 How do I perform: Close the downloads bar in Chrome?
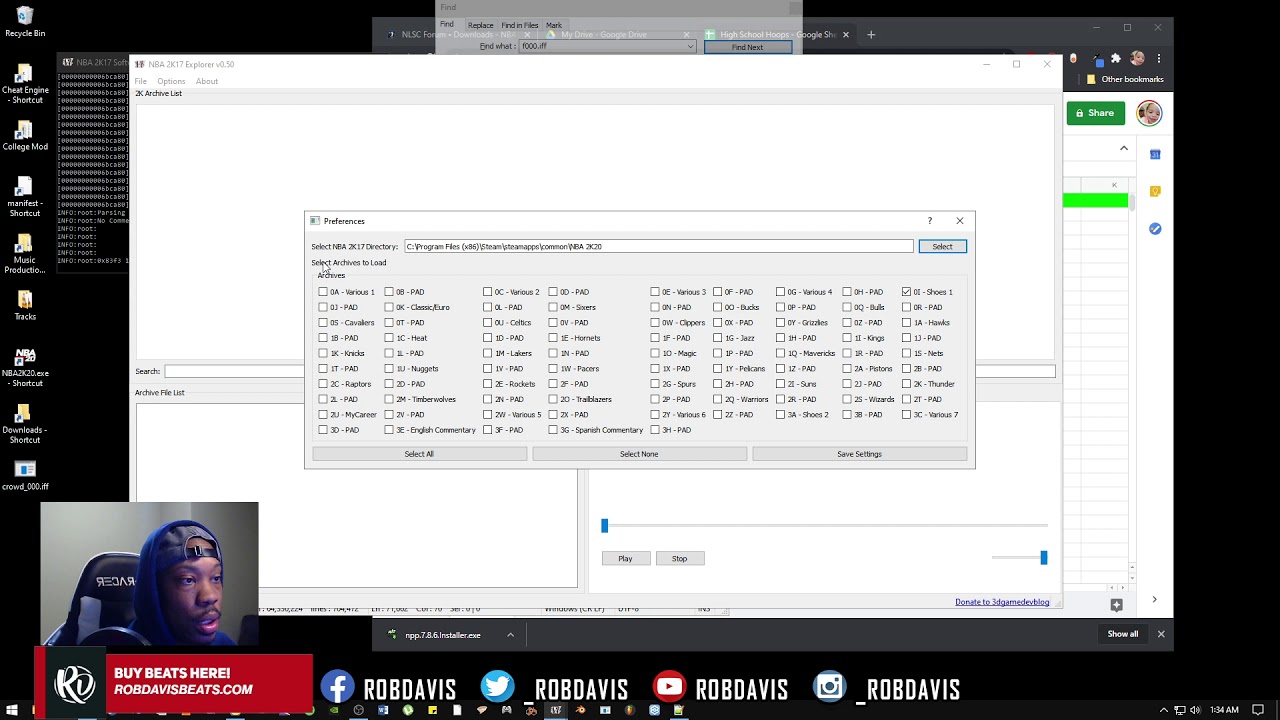click(x=1161, y=634)
